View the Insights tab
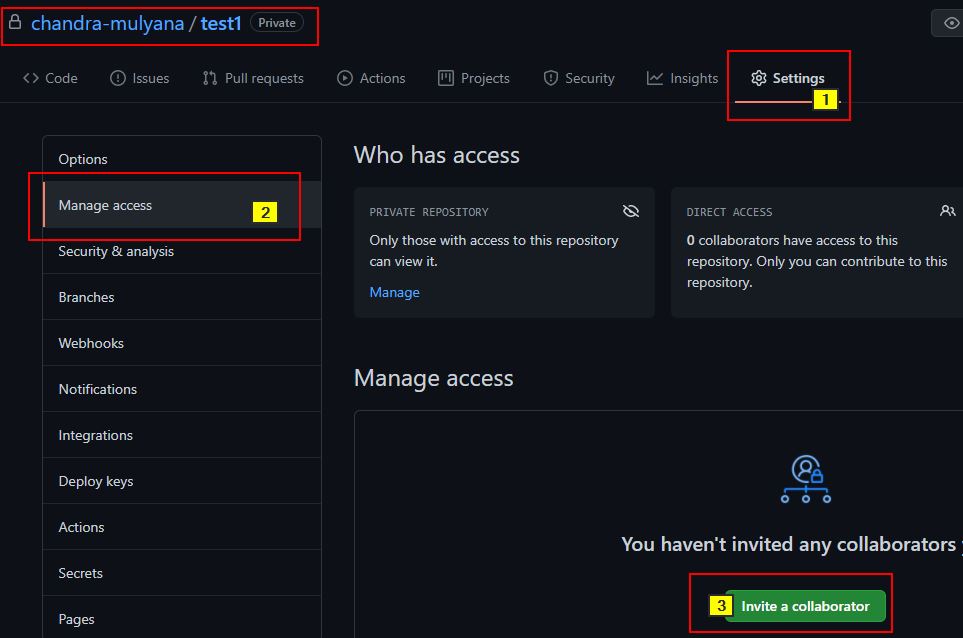 click(682, 78)
